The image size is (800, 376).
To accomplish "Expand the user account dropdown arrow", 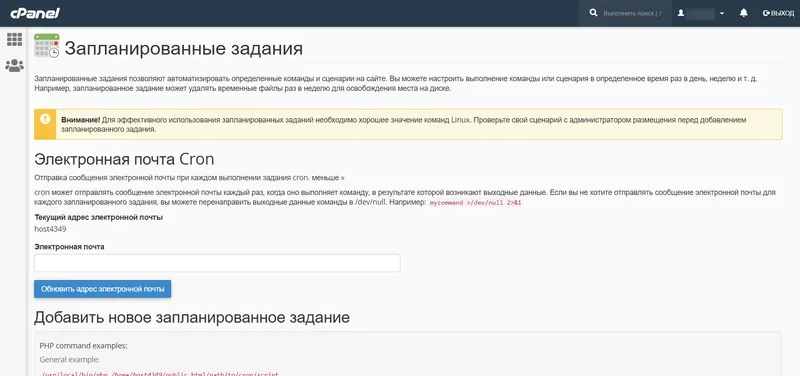I will pos(721,14).
